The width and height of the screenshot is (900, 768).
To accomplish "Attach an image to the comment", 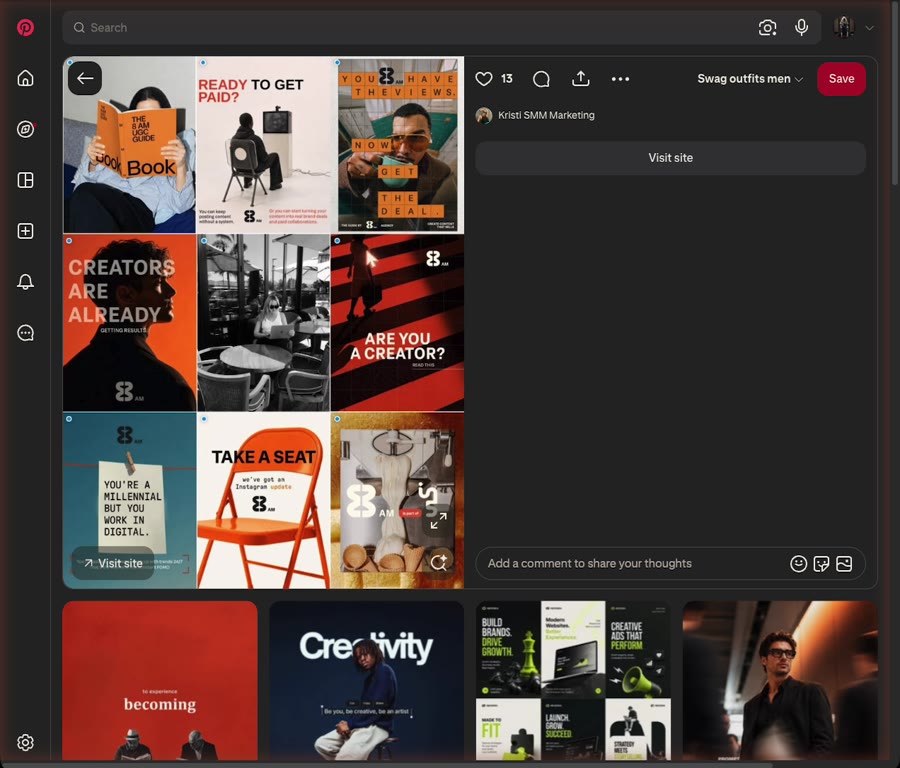I will click(844, 564).
